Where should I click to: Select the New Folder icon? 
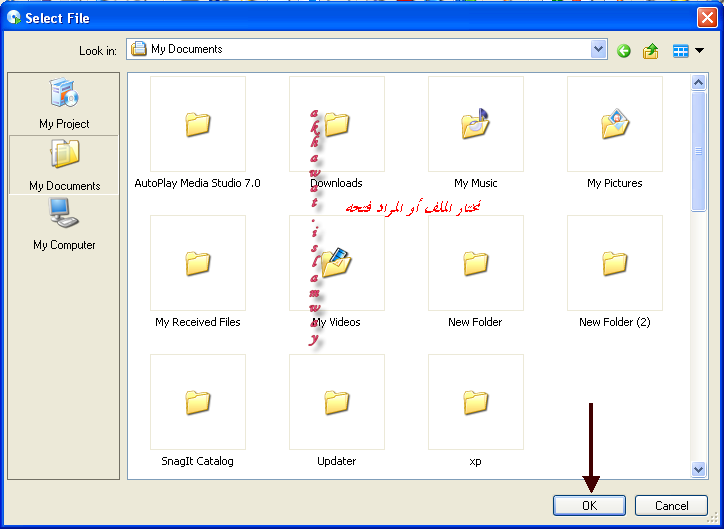pos(476,263)
